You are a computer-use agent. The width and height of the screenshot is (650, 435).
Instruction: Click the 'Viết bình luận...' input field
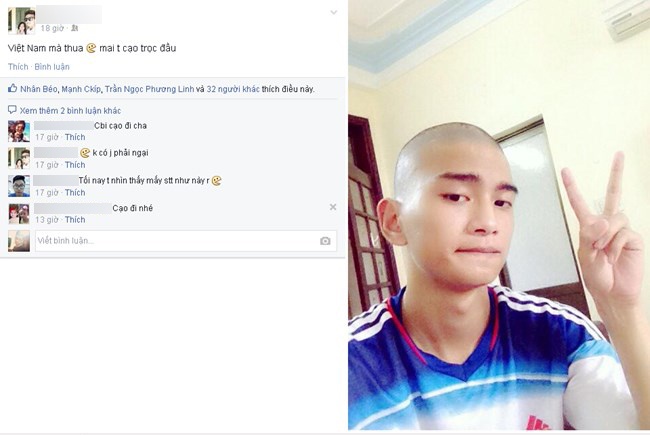pos(186,241)
